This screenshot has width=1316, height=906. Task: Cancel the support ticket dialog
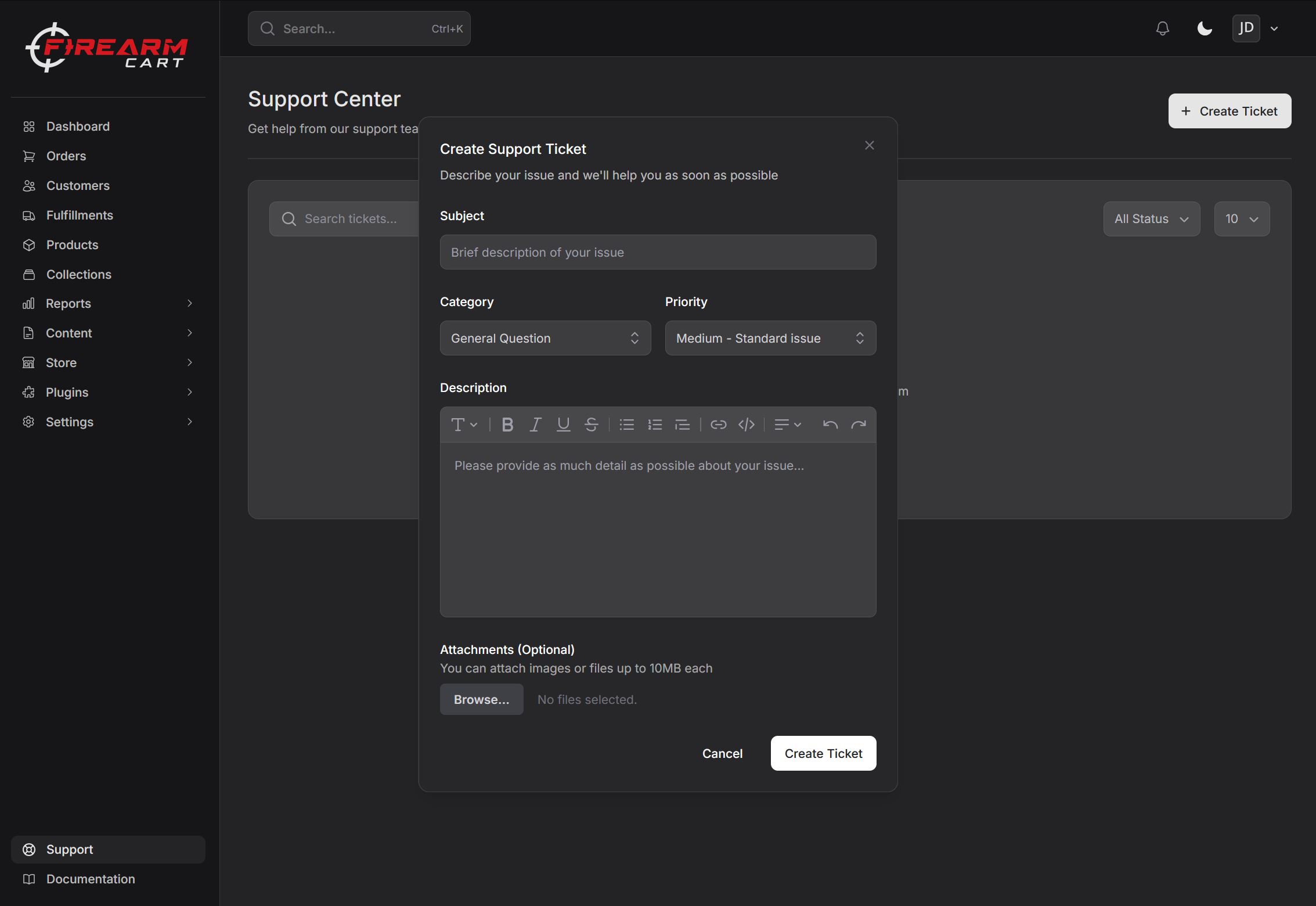[722, 753]
